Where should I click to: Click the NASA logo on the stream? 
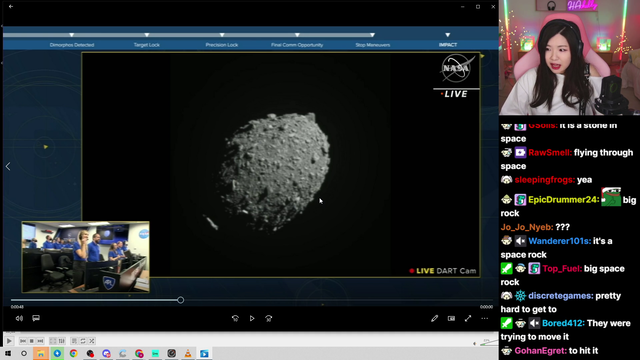456,68
